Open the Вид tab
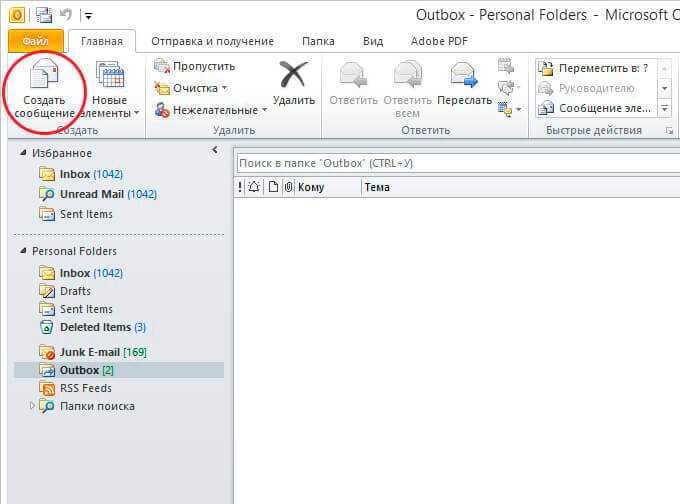Image resolution: width=680 pixels, height=504 pixels. pyautogui.click(x=373, y=41)
